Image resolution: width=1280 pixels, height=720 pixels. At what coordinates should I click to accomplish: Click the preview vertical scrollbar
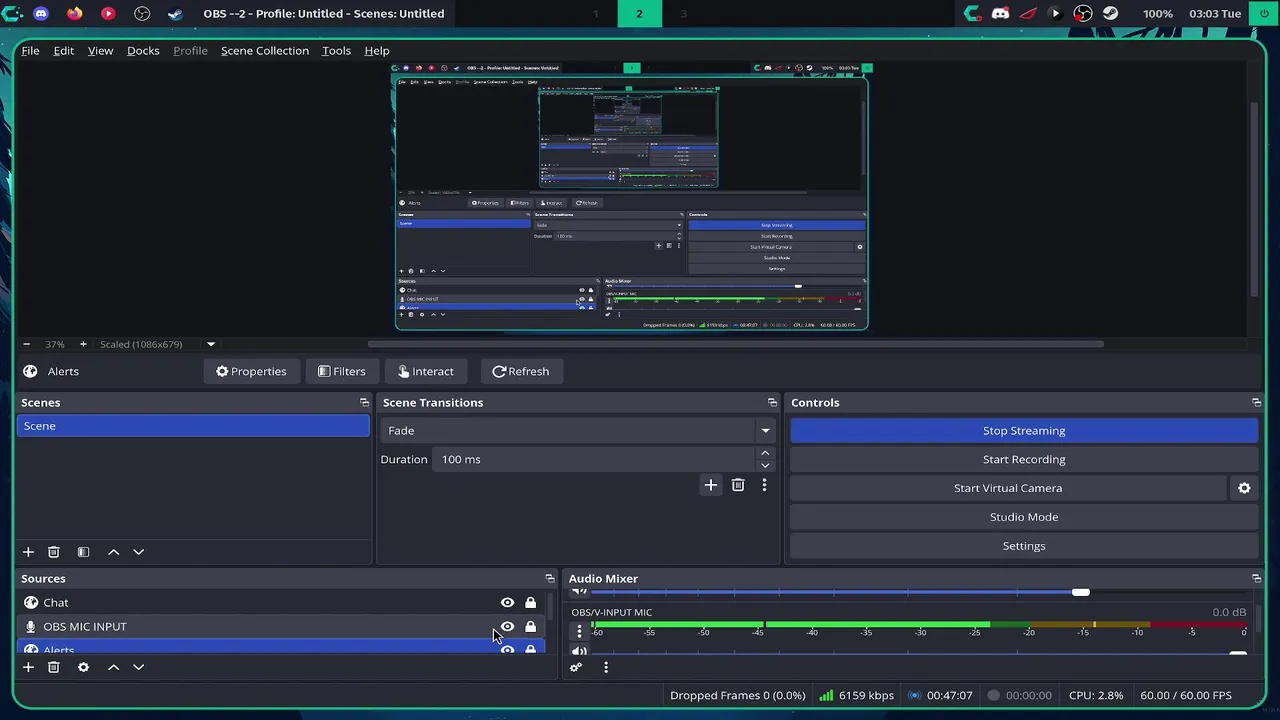click(x=1254, y=198)
